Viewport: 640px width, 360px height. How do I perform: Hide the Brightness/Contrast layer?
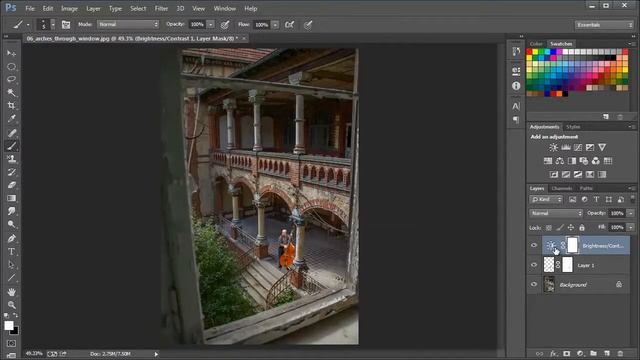point(534,245)
